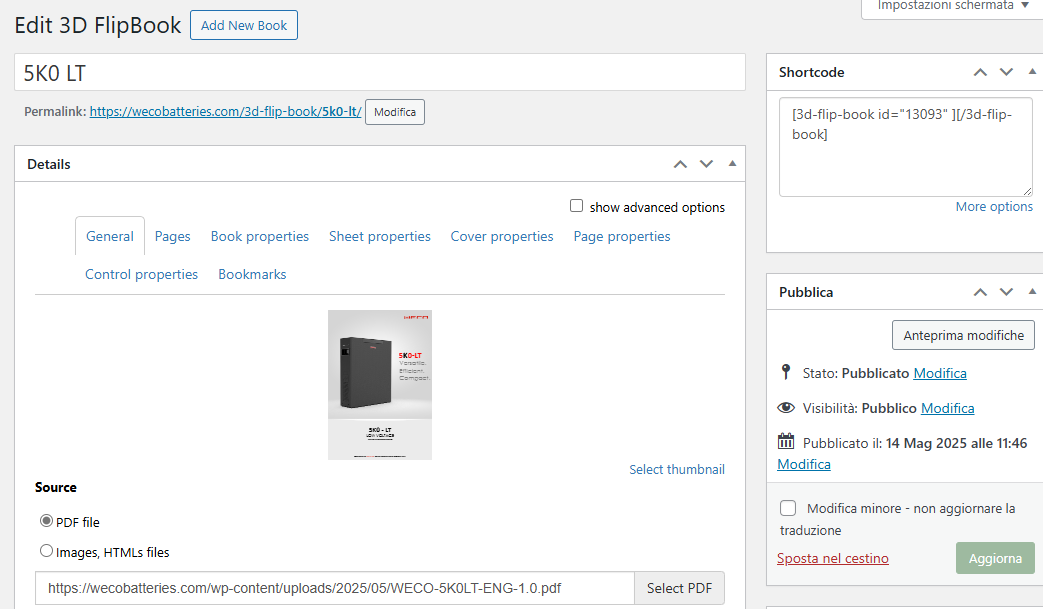
Task: Edit Visibilità via Modifica link
Action: point(947,408)
